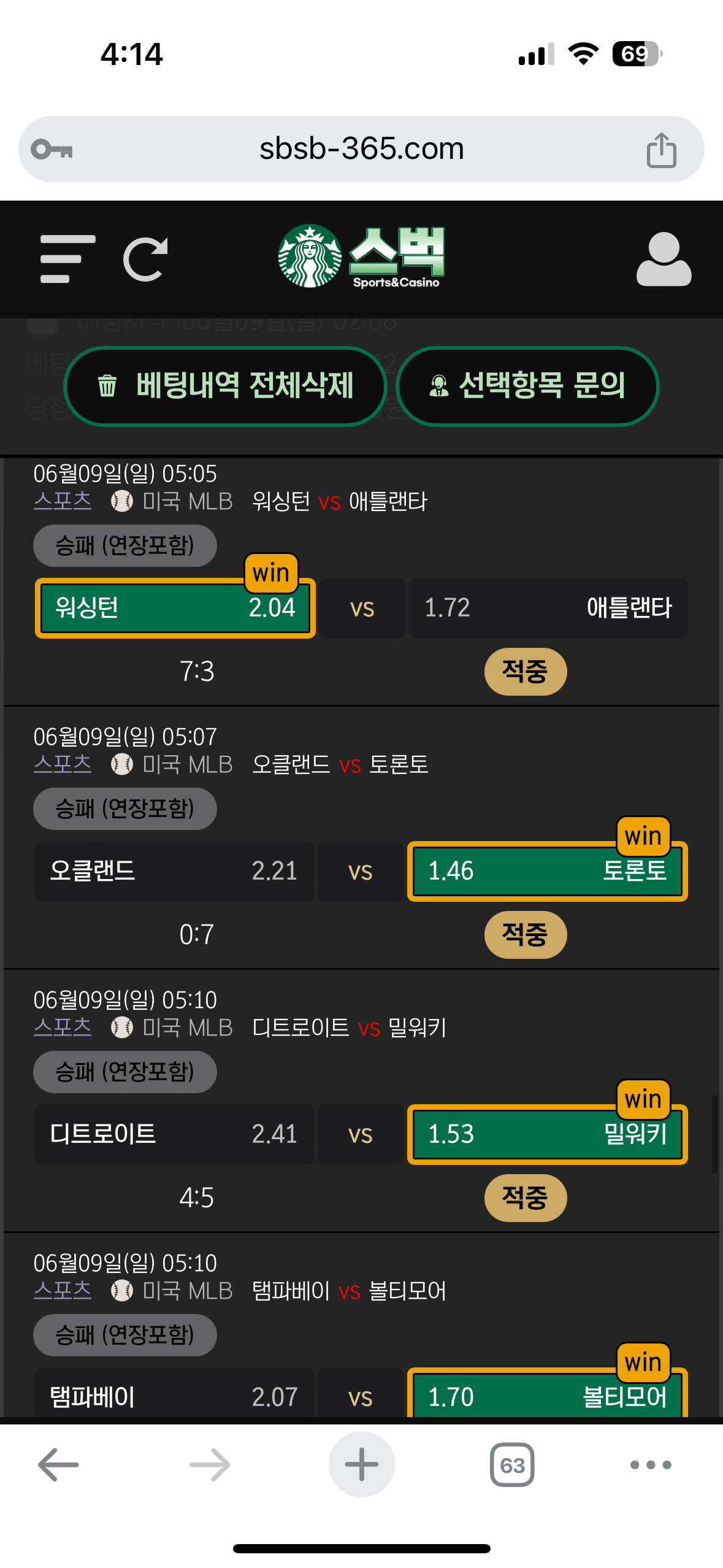Tap 적중 badge for 오클랜드 vs 토론토
This screenshot has width=723, height=1568.
tap(526, 934)
